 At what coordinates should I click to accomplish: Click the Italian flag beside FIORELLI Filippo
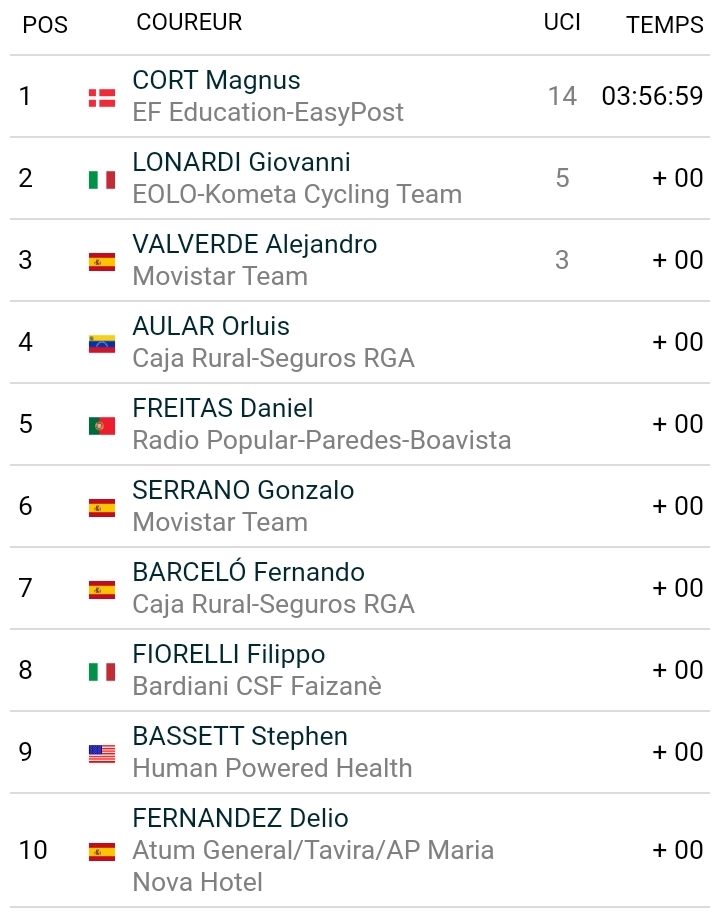(102, 671)
